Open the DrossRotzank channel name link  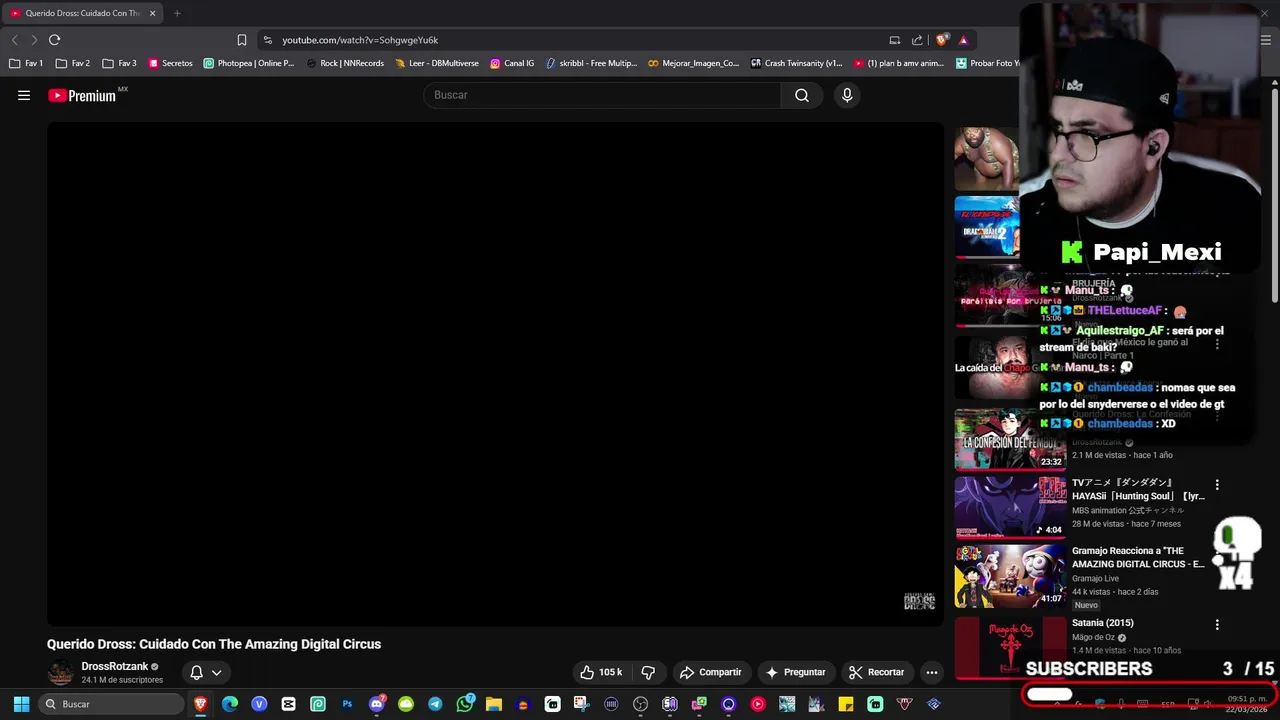coord(114,666)
